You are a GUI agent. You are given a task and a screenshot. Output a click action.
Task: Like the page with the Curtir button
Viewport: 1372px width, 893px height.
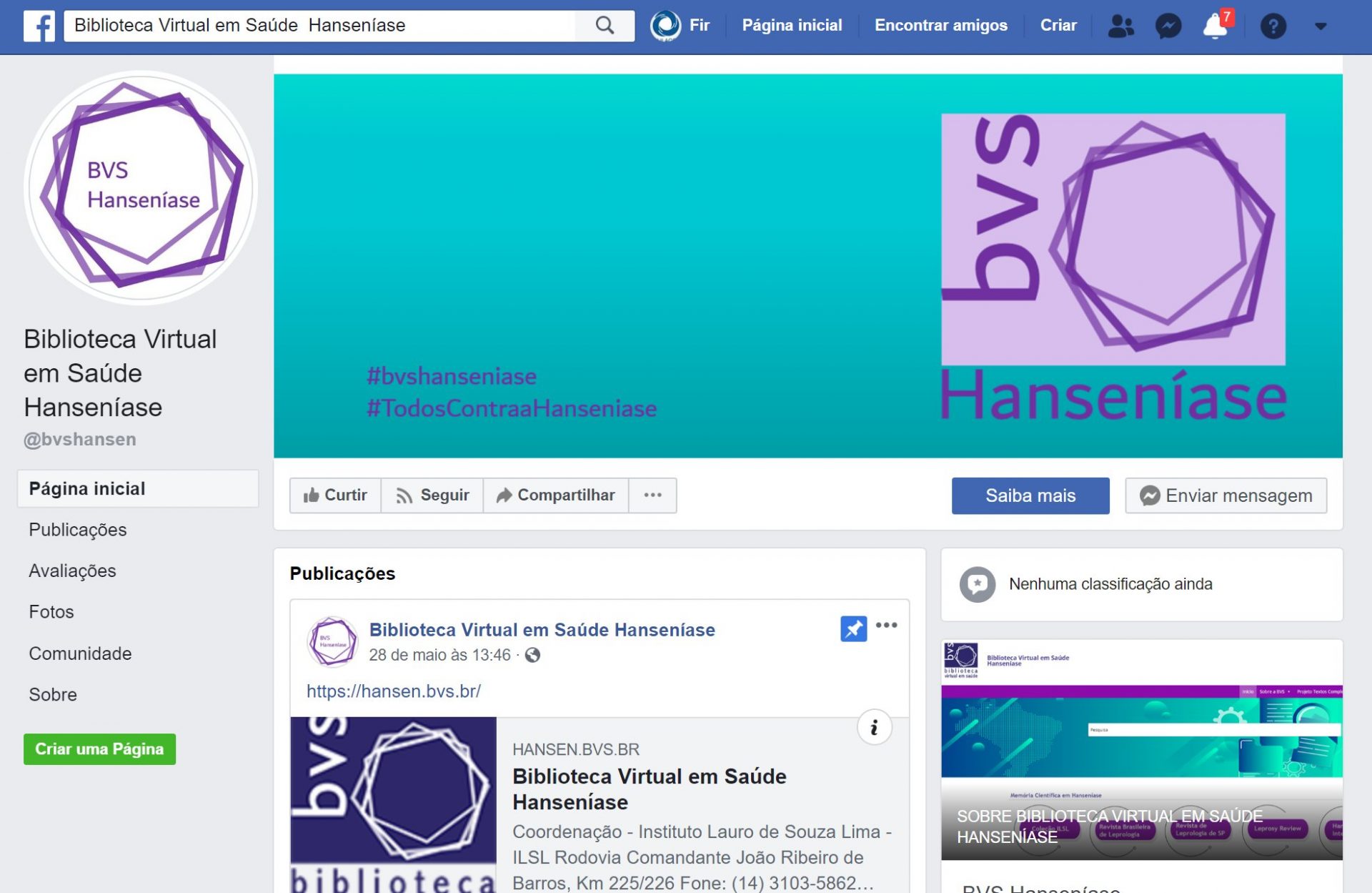pyautogui.click(x=335, y=495)
